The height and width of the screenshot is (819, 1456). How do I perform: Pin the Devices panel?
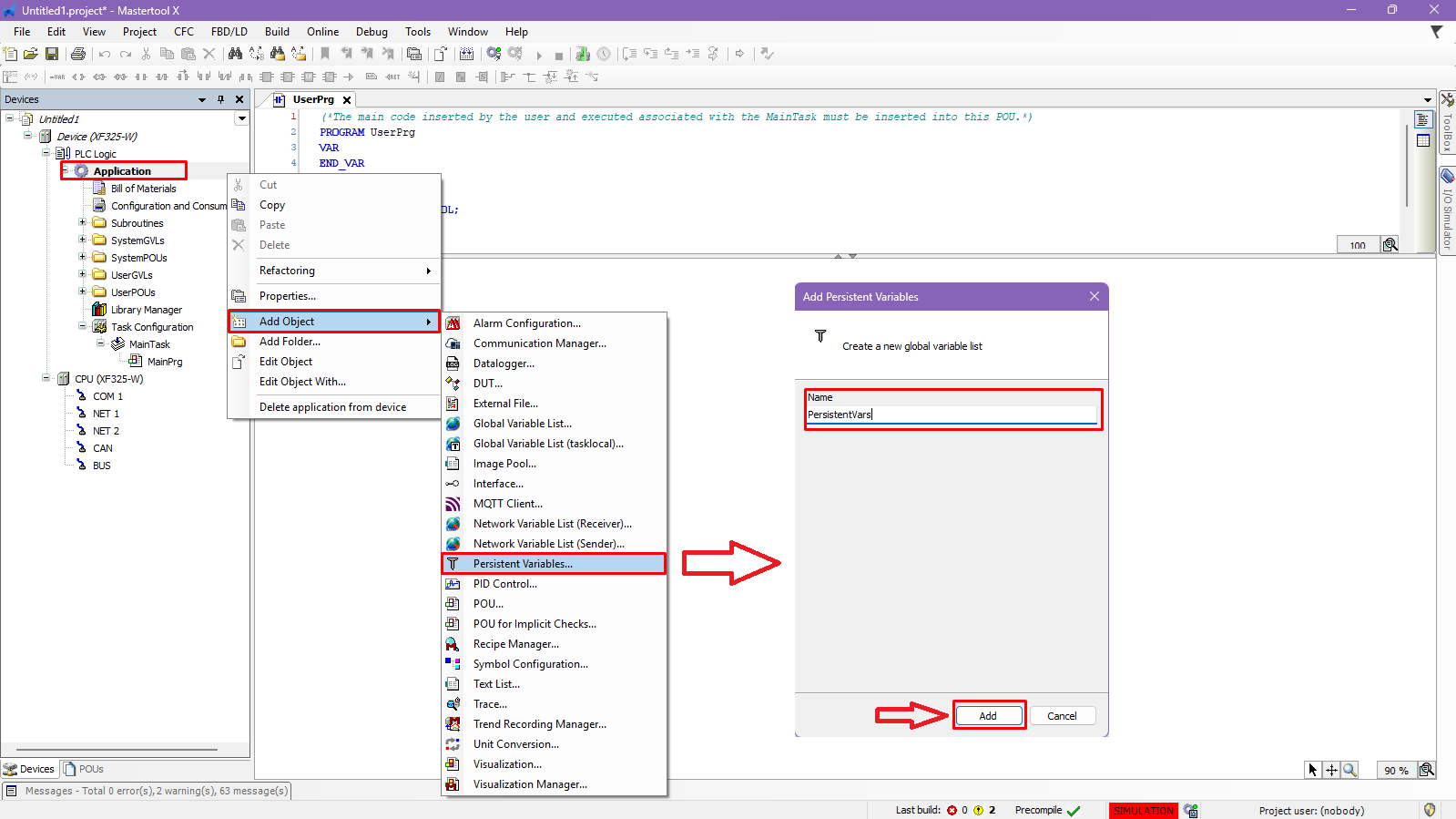click(x=220, y=99)
